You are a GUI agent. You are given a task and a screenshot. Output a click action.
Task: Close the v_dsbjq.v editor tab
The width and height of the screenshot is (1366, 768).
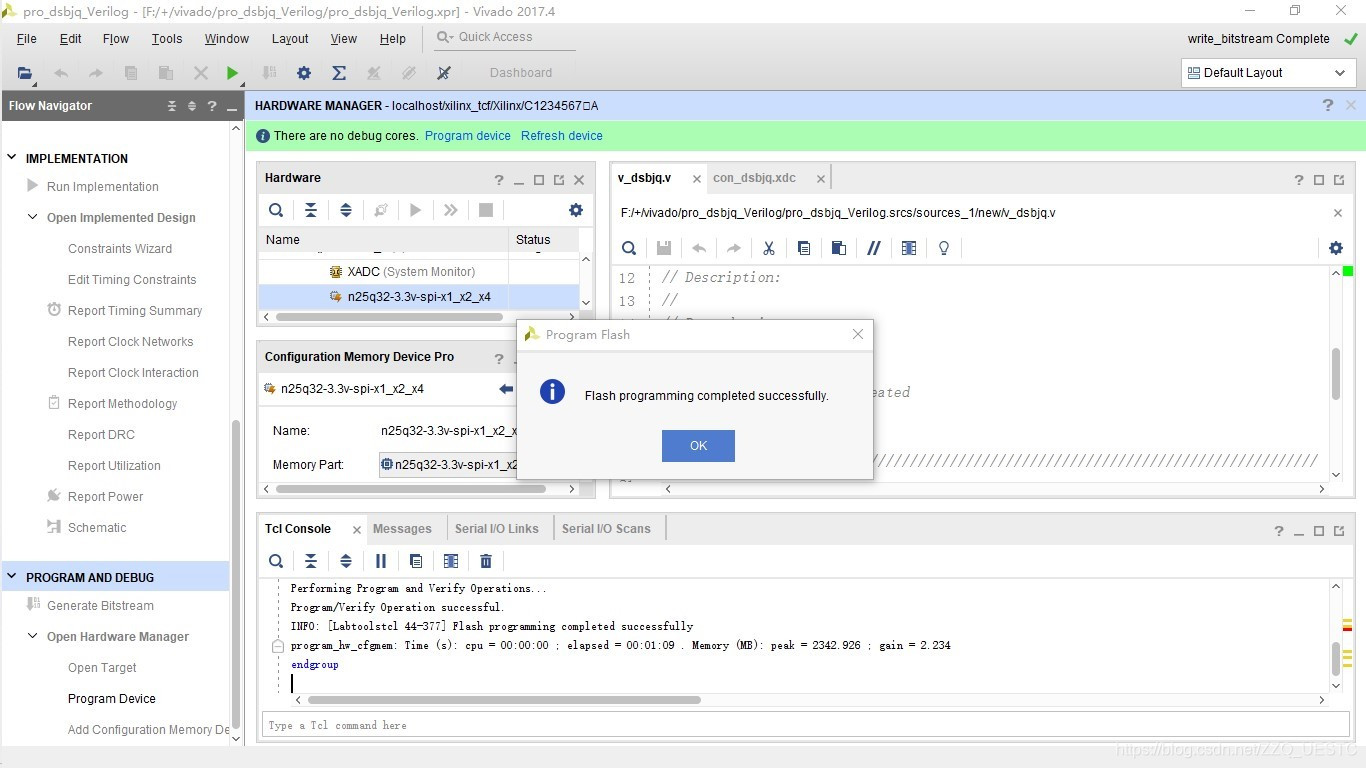tap(697, 179)
